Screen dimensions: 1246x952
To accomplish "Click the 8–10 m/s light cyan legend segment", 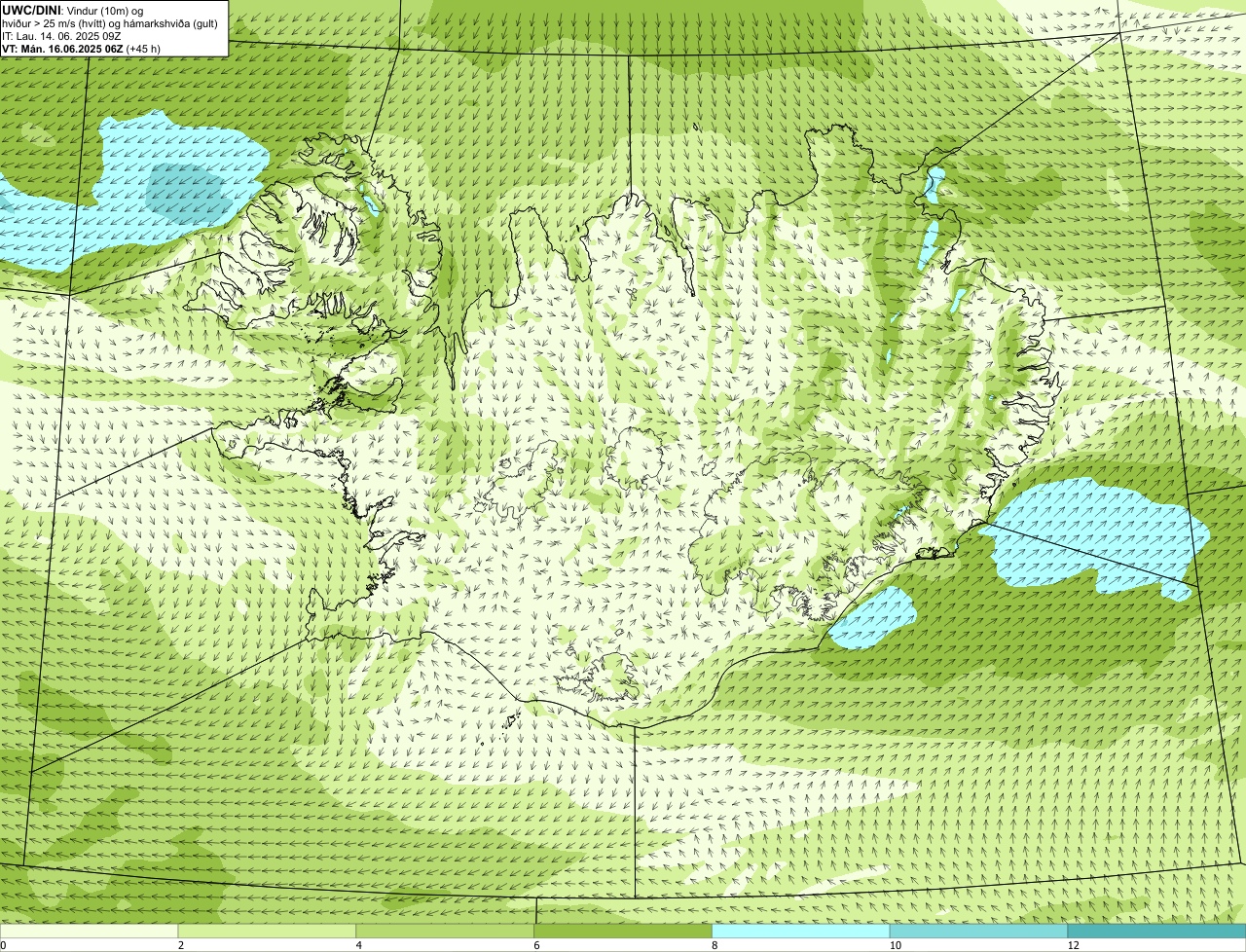I will pos(801,931).
